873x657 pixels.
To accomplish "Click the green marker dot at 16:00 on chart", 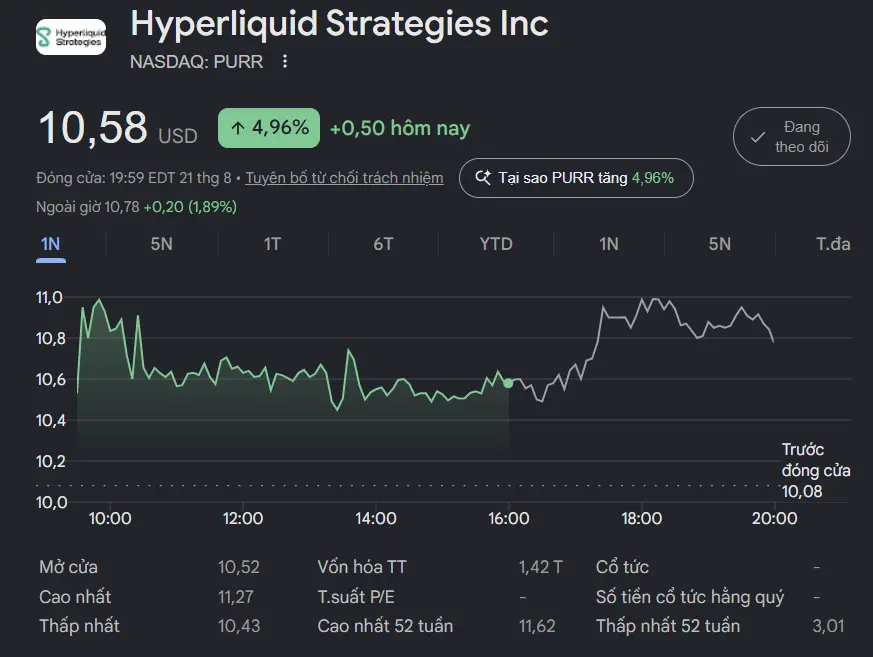I will [508, 383].
